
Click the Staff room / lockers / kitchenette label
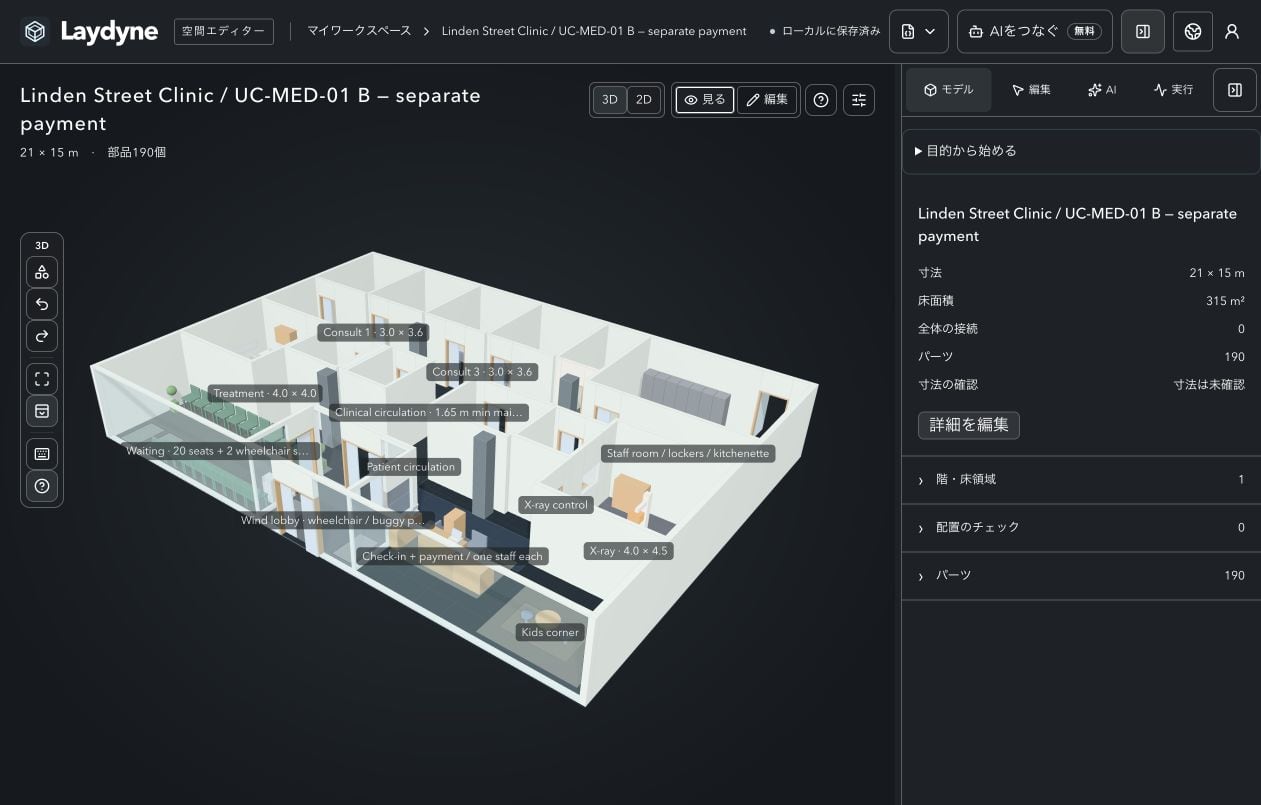tap(688, 454)
